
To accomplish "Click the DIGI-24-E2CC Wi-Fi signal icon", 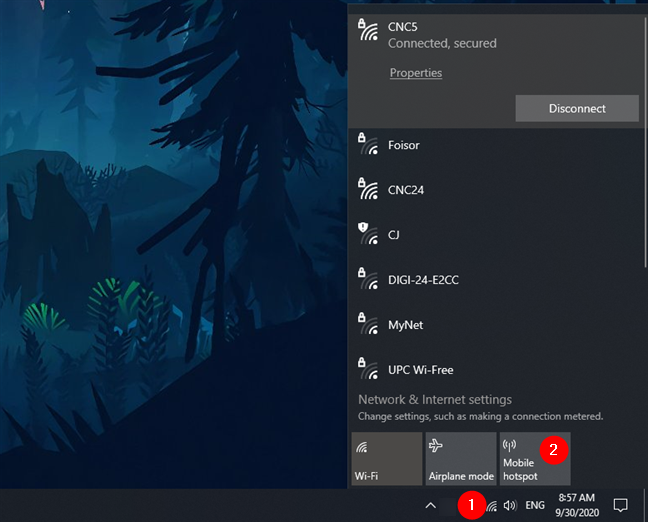I will click(368, 279).
